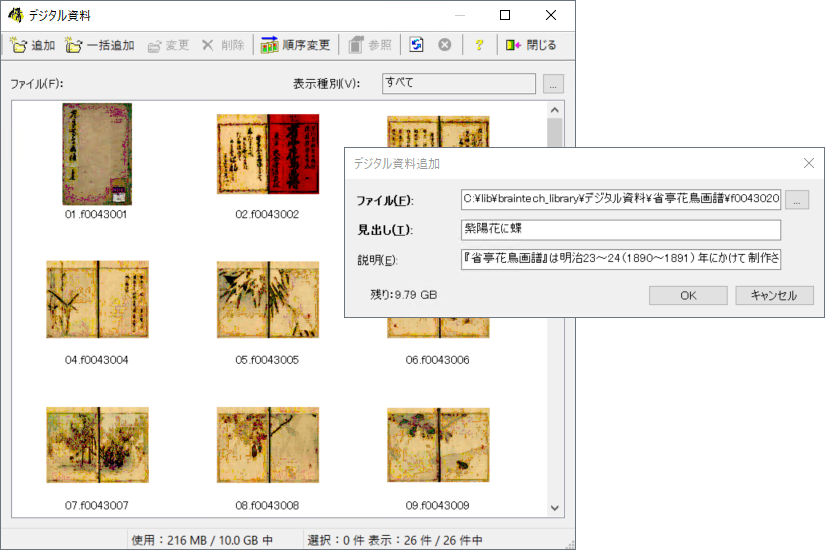Select thumbnail 08.f0043008
The image size is (826, 551).
(268, 445)
